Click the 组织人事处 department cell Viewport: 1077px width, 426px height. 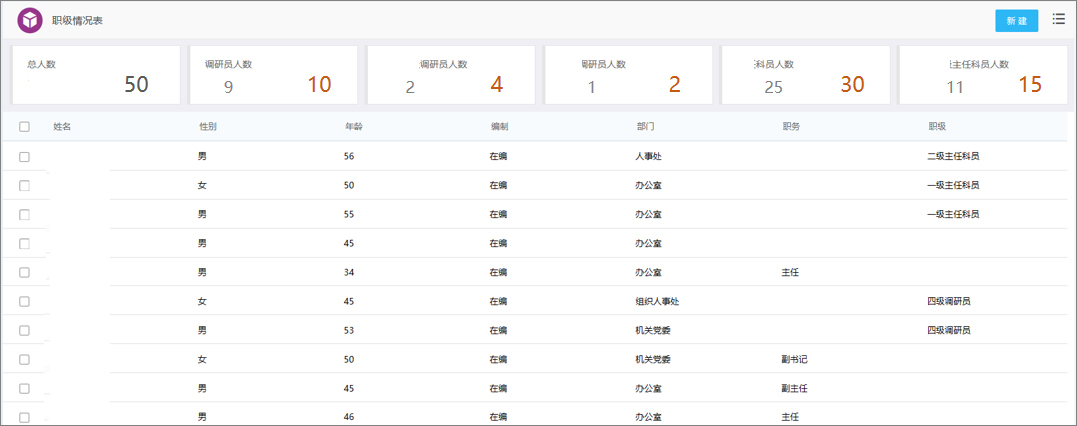pyautogui.click(x=657, y=301)
